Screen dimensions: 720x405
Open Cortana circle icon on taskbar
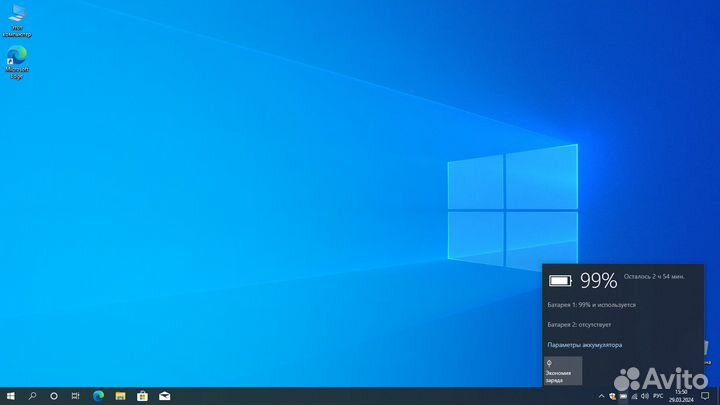(54, 396)
